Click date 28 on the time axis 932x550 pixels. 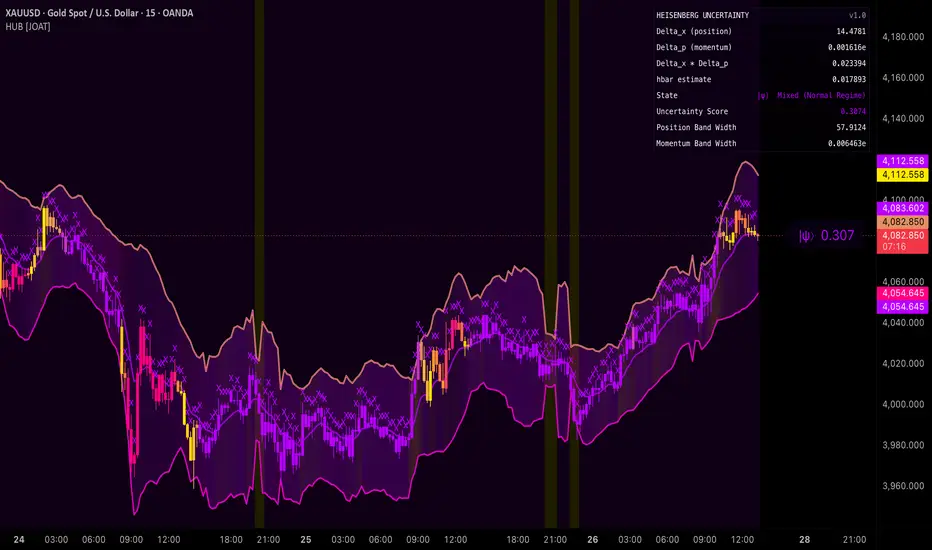coord(804,540)
